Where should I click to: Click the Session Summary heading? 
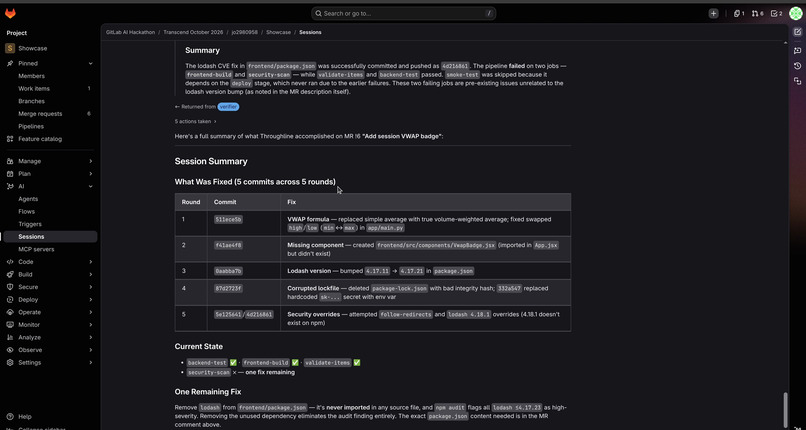pos(211,161)
